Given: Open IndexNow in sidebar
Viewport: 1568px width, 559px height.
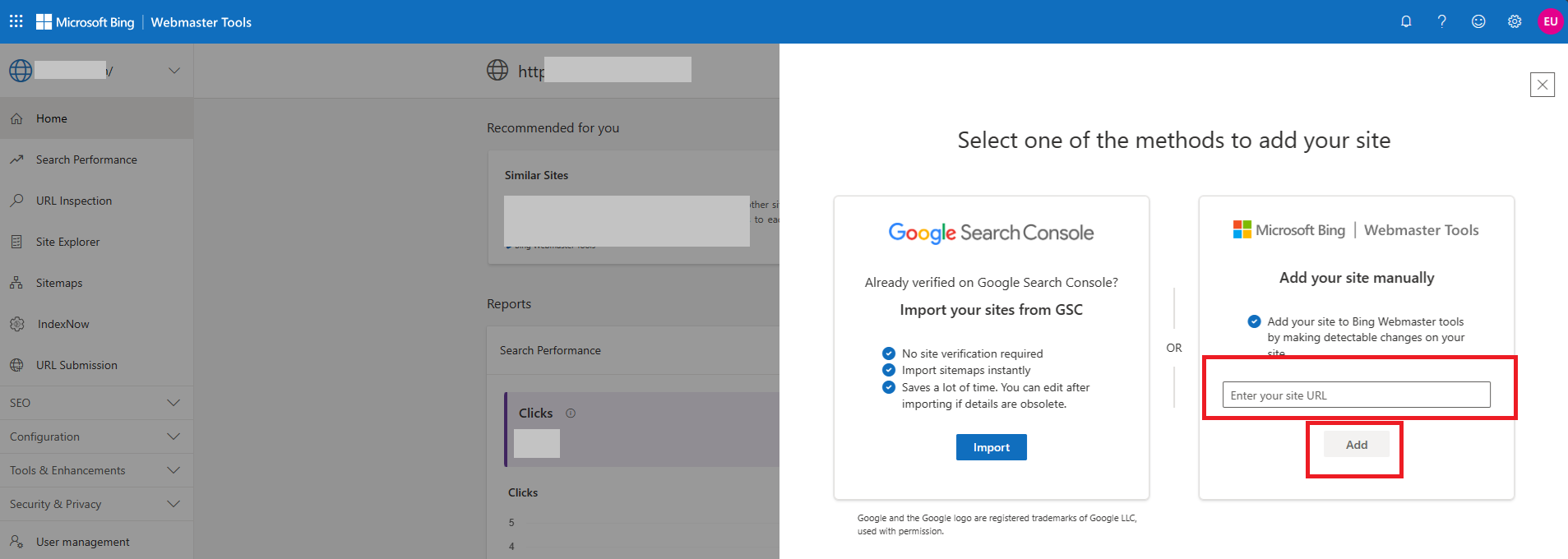Looking at the screenshot, I should pos(97,324).
